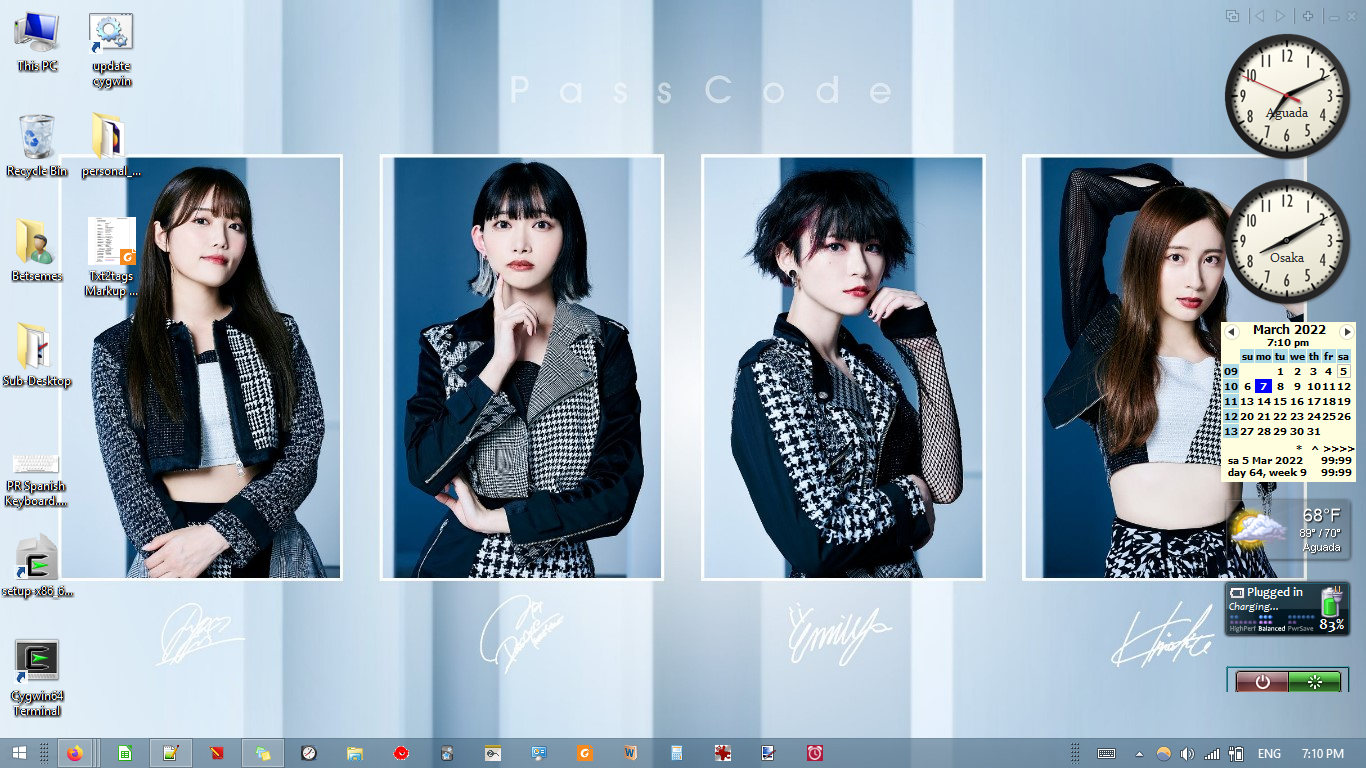The height and width of the screenshot is (768, 1366).
Task: Open the red splat taskbar app
Action: click(x=723, y=753)
